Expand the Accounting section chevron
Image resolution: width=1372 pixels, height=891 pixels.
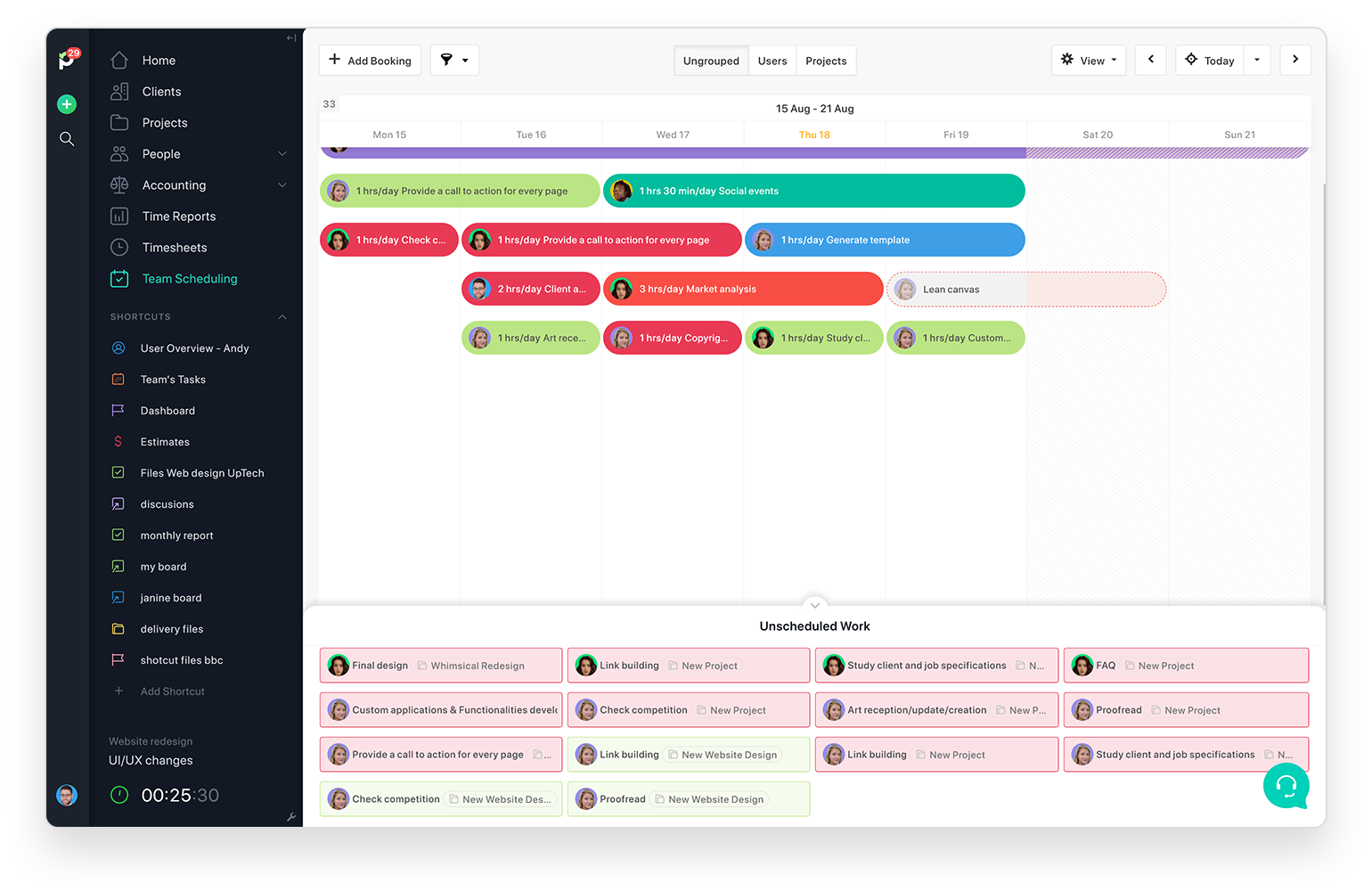282,184
